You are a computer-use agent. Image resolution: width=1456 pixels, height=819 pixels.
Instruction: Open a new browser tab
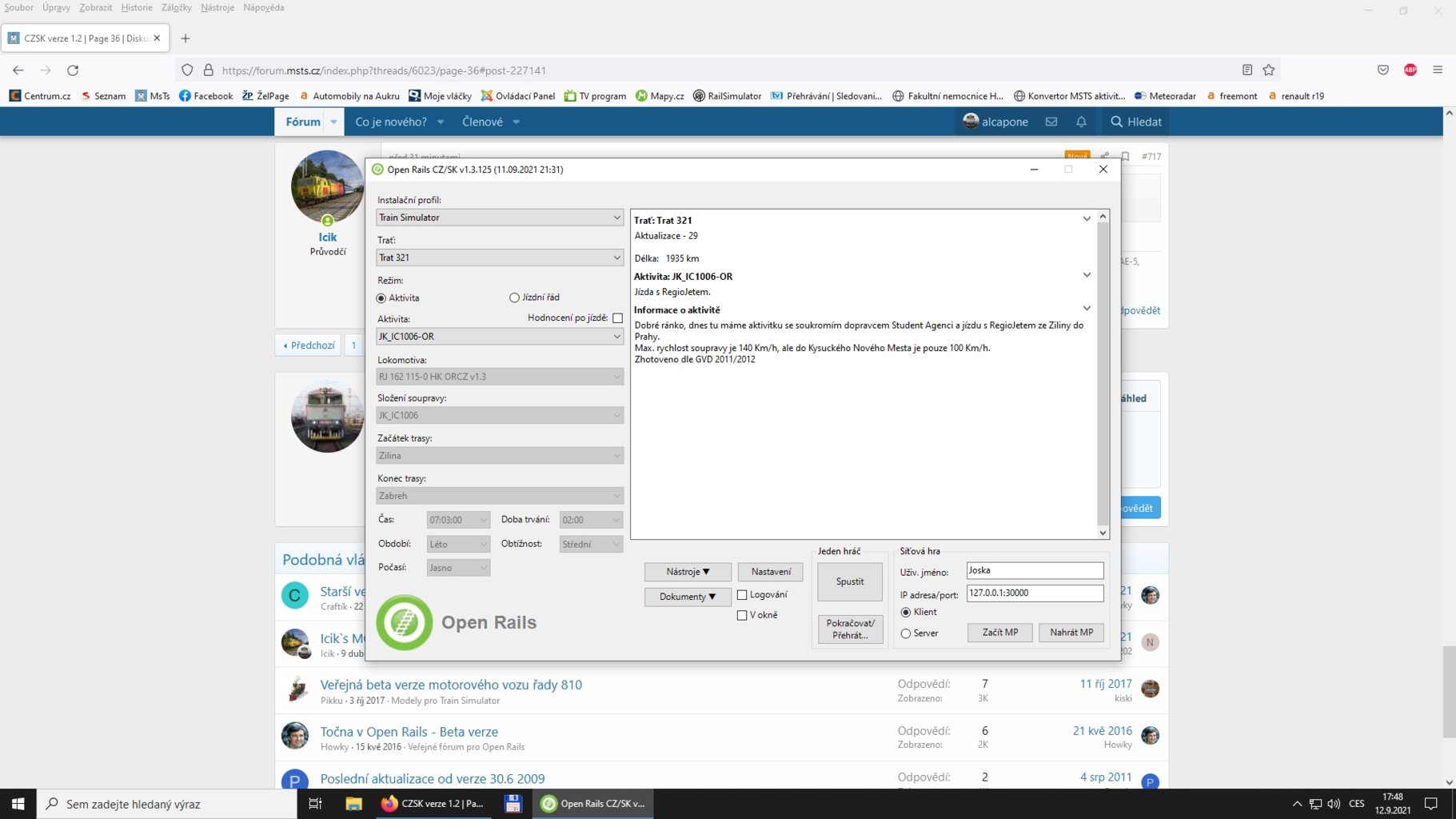pyautogui.click(x=185, y=38)
